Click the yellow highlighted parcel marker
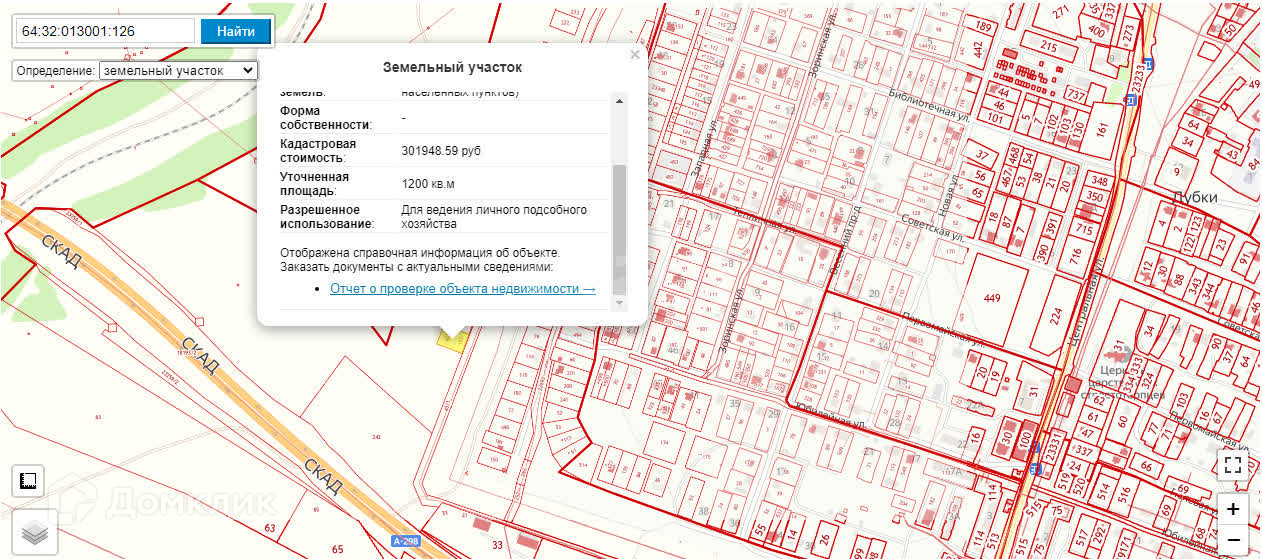This screenshot has width=1262, height=559. coord(452,338)
